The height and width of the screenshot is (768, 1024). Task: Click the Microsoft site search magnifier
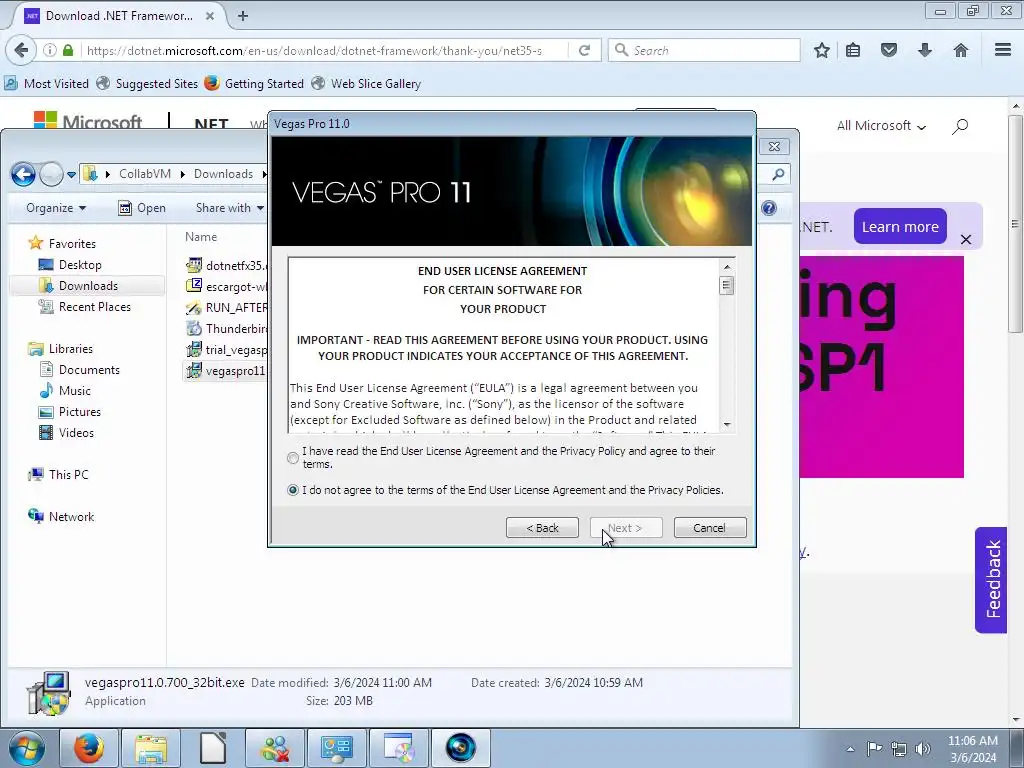click(x=960, y=126)
